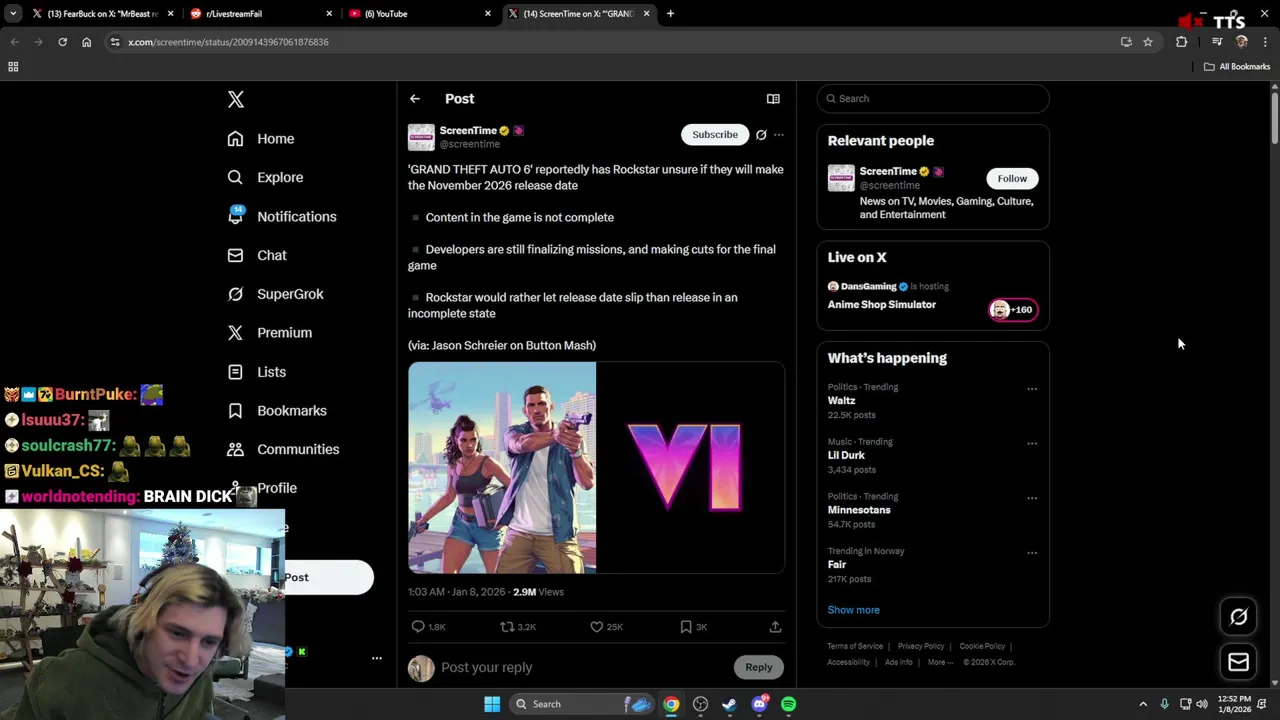
Task: Click the reply icon with 1.8K
Action: coord(428,627)
